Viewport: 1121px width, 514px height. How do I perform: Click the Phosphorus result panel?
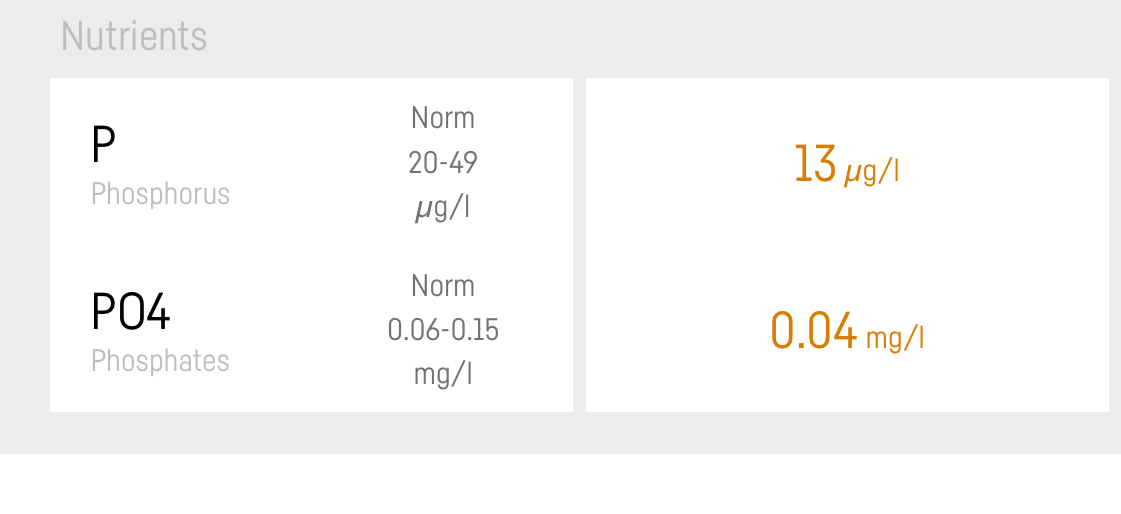(847, 163)
